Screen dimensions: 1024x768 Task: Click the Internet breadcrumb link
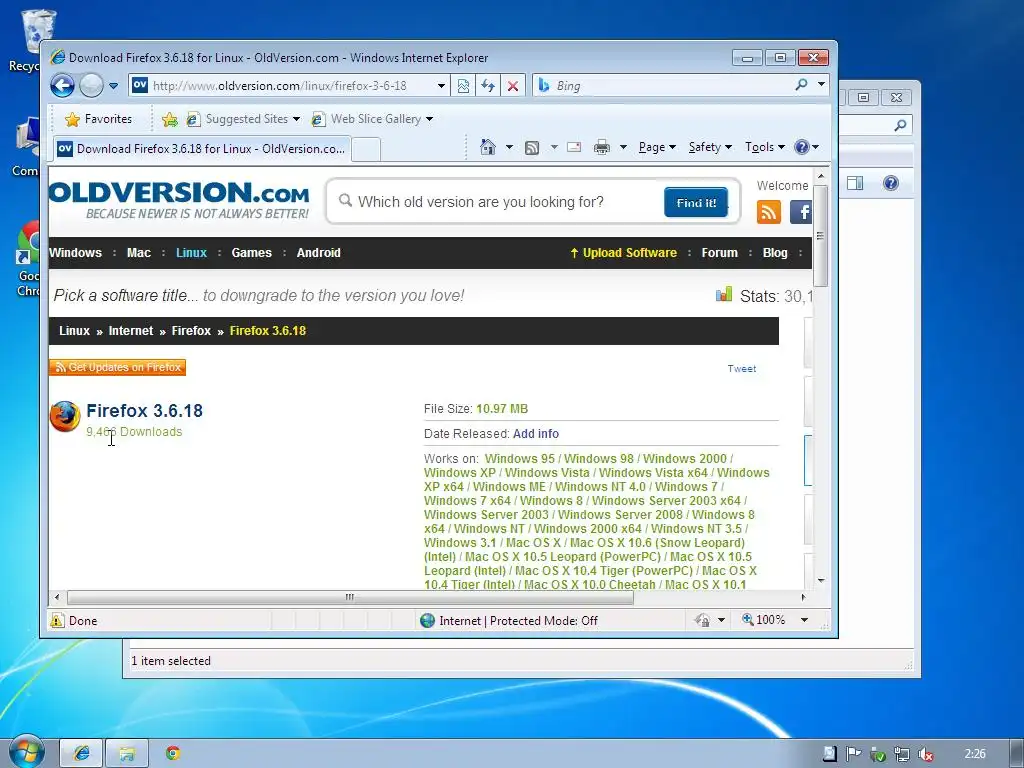click(131, 330)
